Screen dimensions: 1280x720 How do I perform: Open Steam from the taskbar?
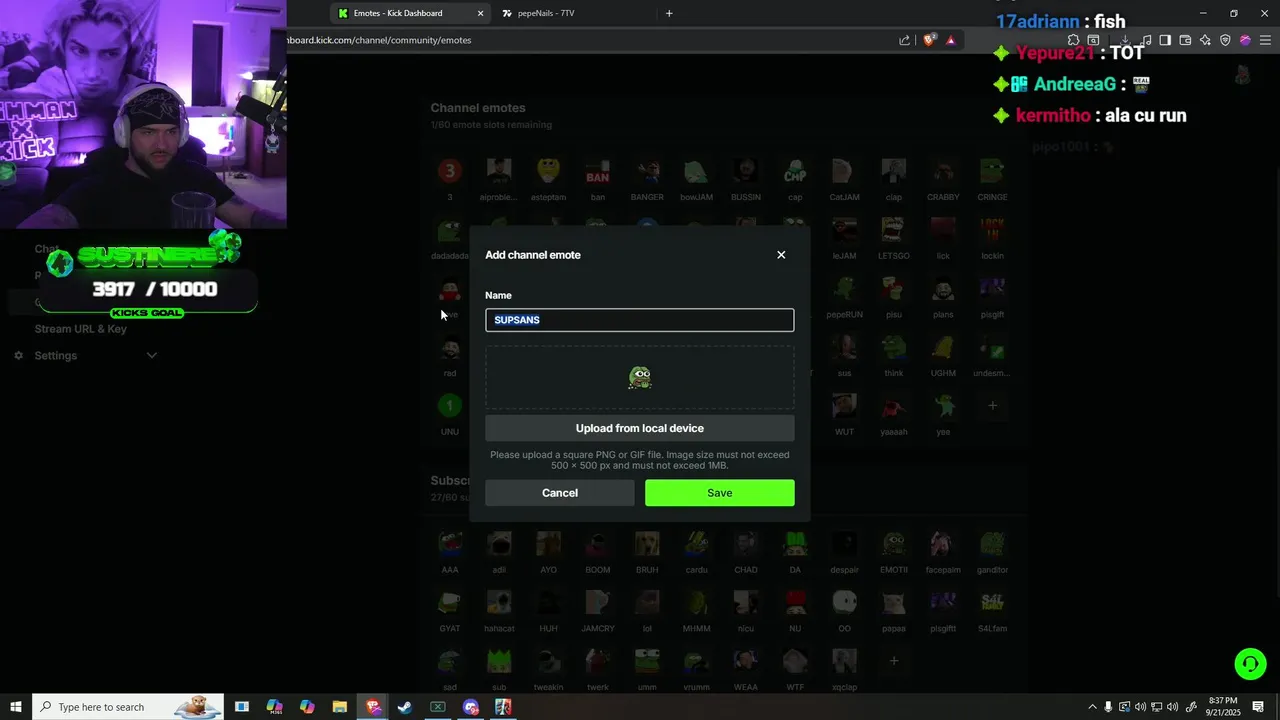pyautogui.click(x=405, y=707)
